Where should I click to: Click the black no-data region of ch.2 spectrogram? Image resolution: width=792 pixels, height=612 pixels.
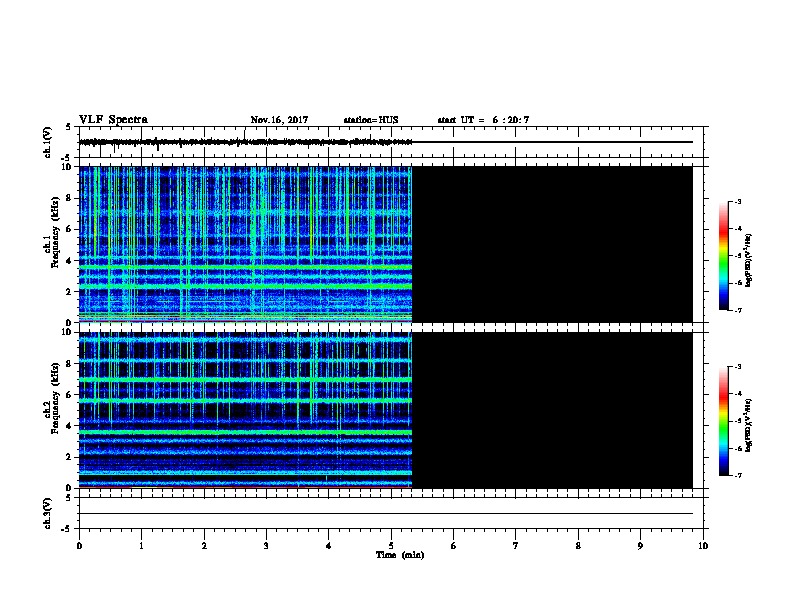pos(553,410)
